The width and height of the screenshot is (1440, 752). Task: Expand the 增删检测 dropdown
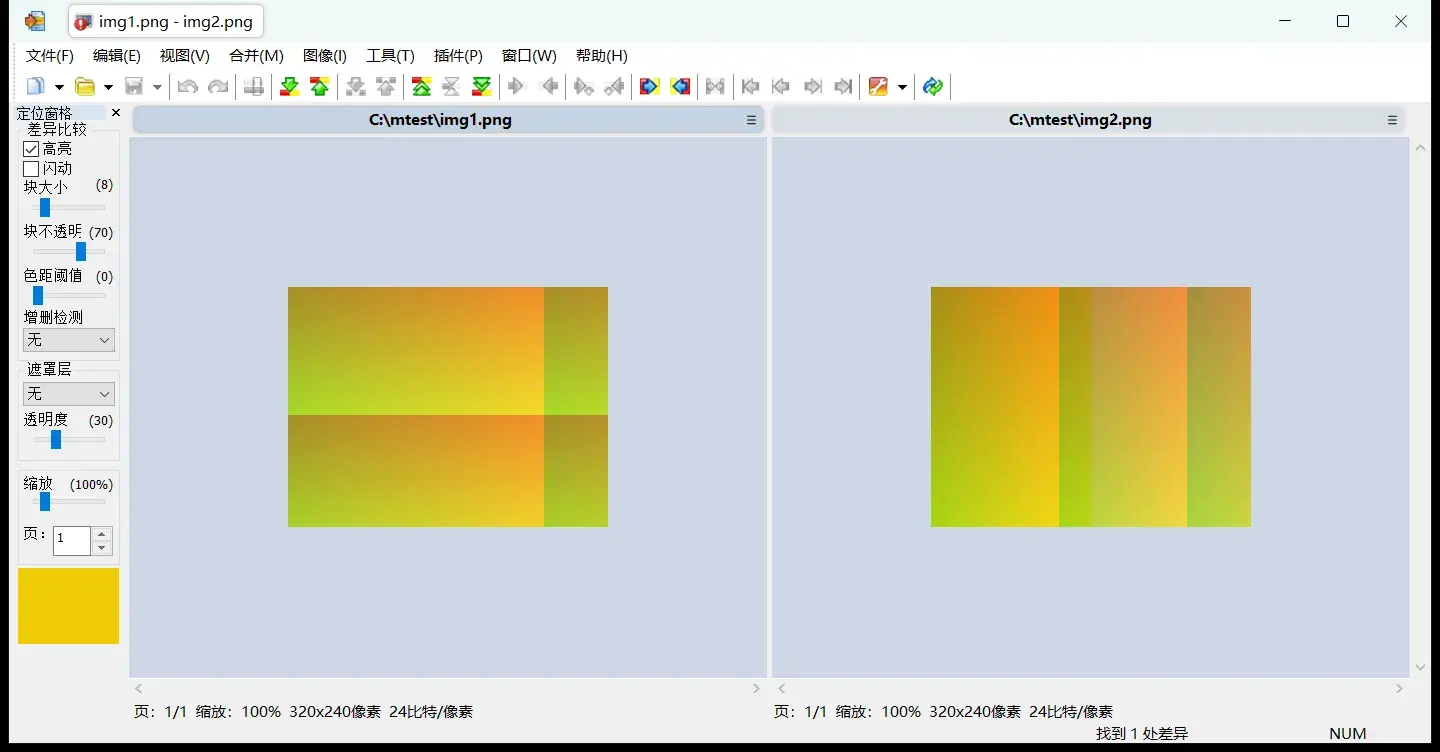[69, 340]
